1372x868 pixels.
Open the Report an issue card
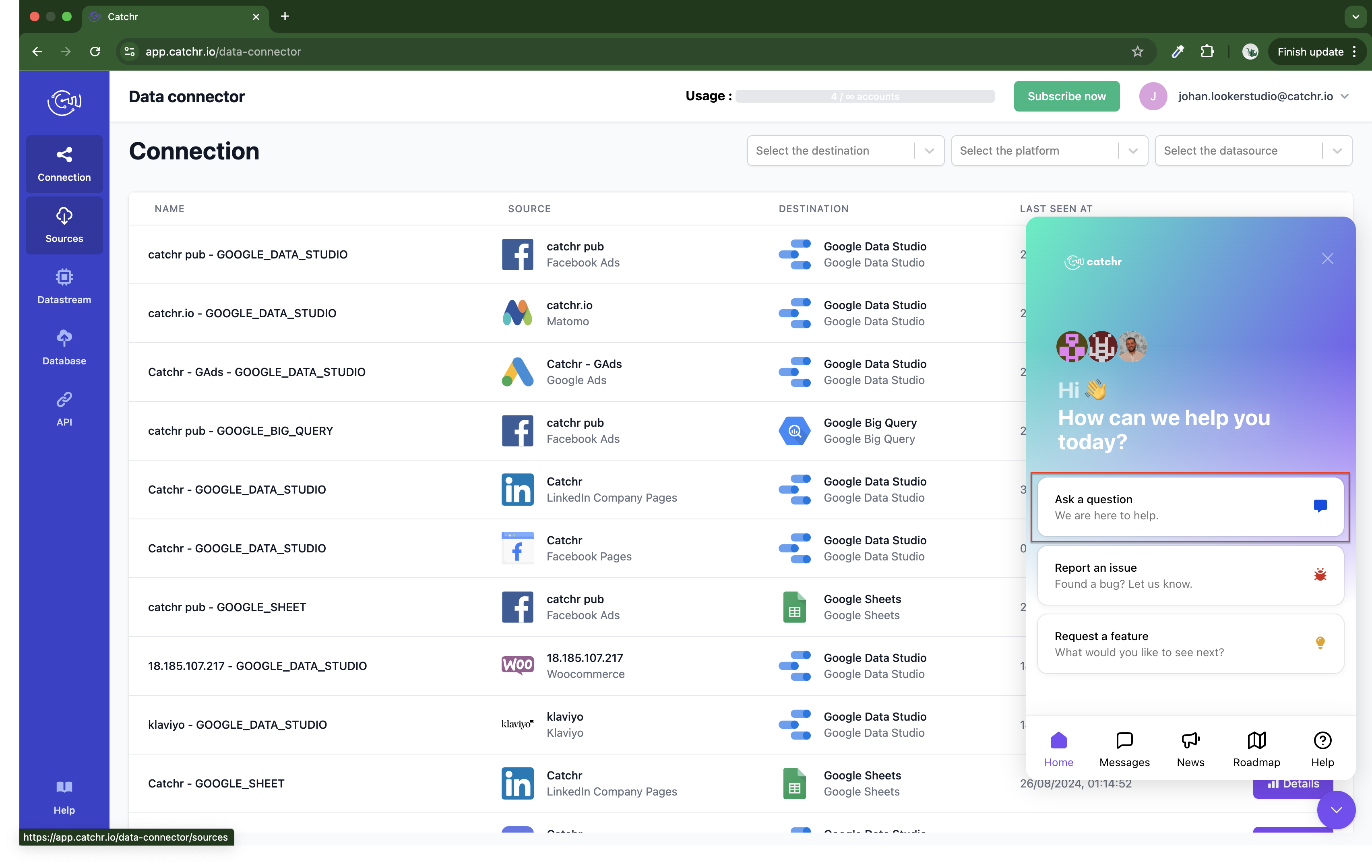tap(1190, 575)
